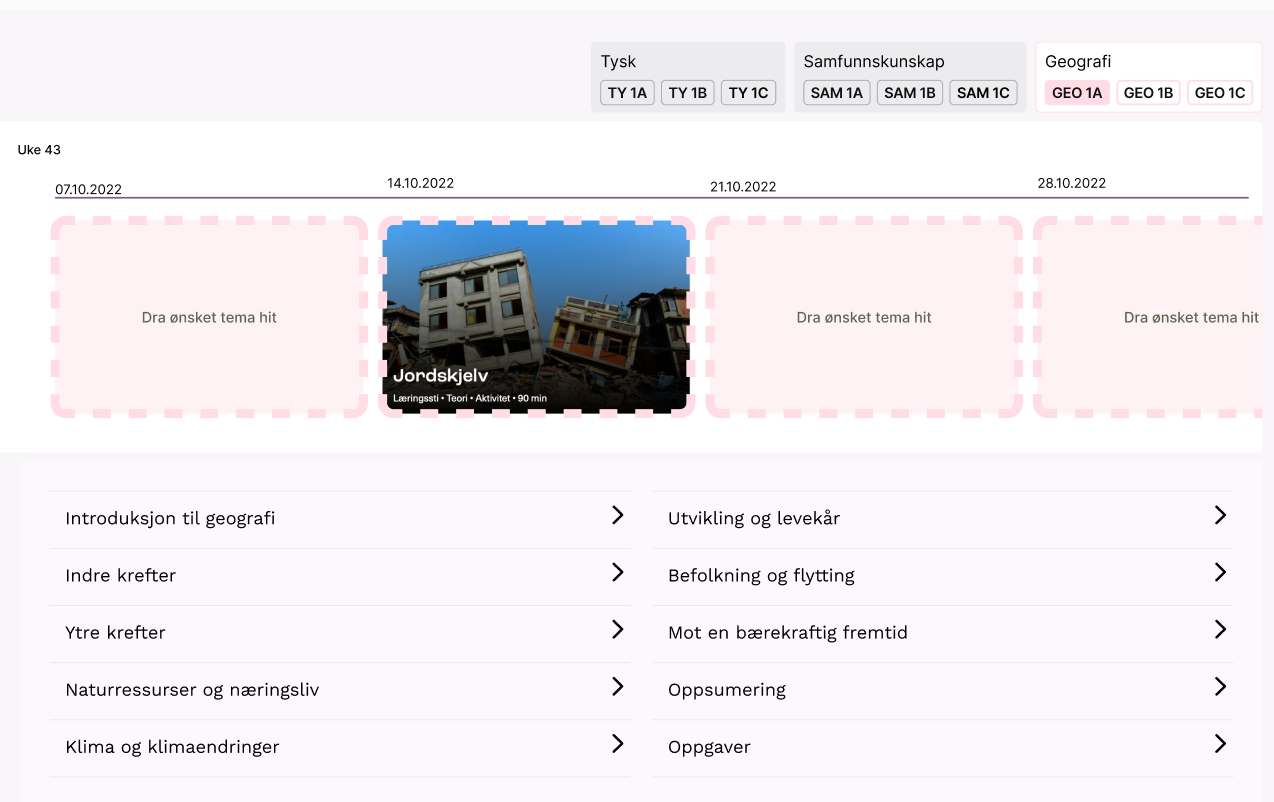Expand Introduksjon til geografi chevron
The height and width of the screenshot is (802, 1274).
click(x=617, y=515)
